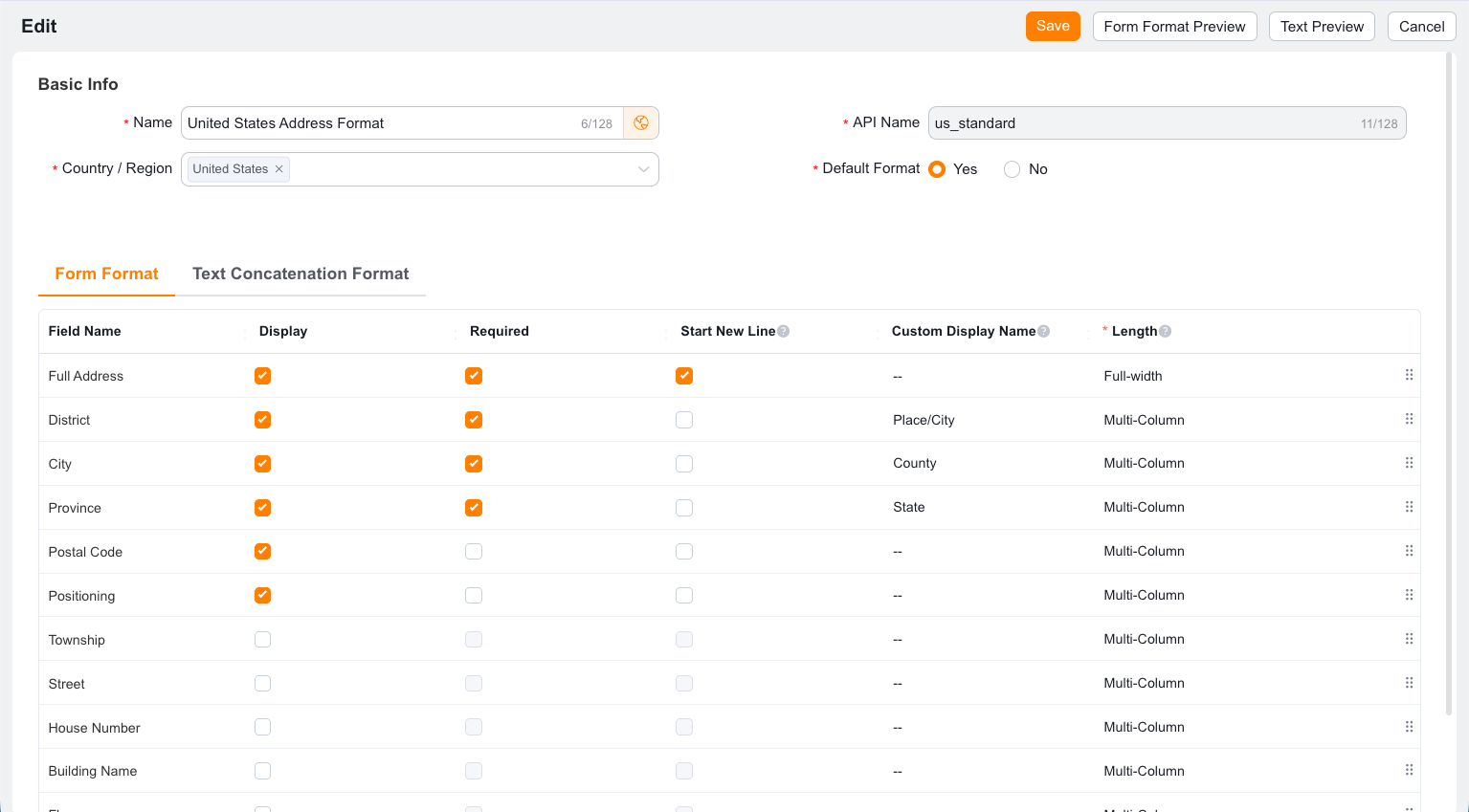Check Required for Positioning
This screenshot has width=1469, height=812.
tap(474, 596)
